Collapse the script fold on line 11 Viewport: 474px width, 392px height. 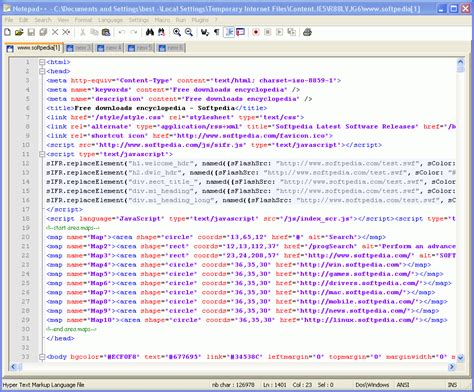[x=42, y=154]
